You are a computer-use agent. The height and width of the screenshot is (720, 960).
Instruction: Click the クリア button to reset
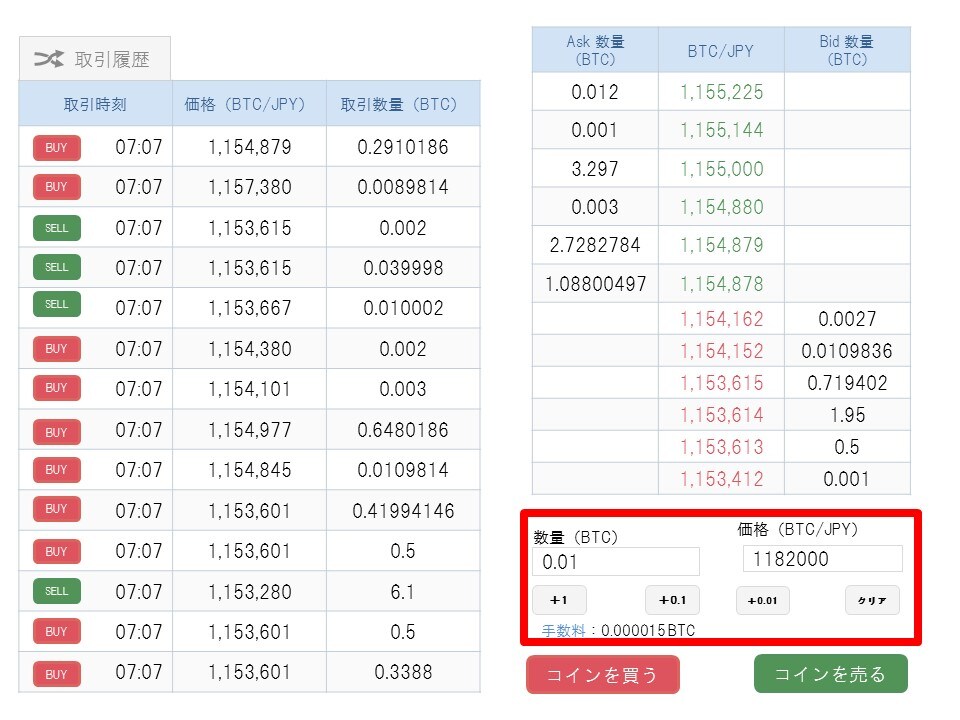click(x=872, y=600)
